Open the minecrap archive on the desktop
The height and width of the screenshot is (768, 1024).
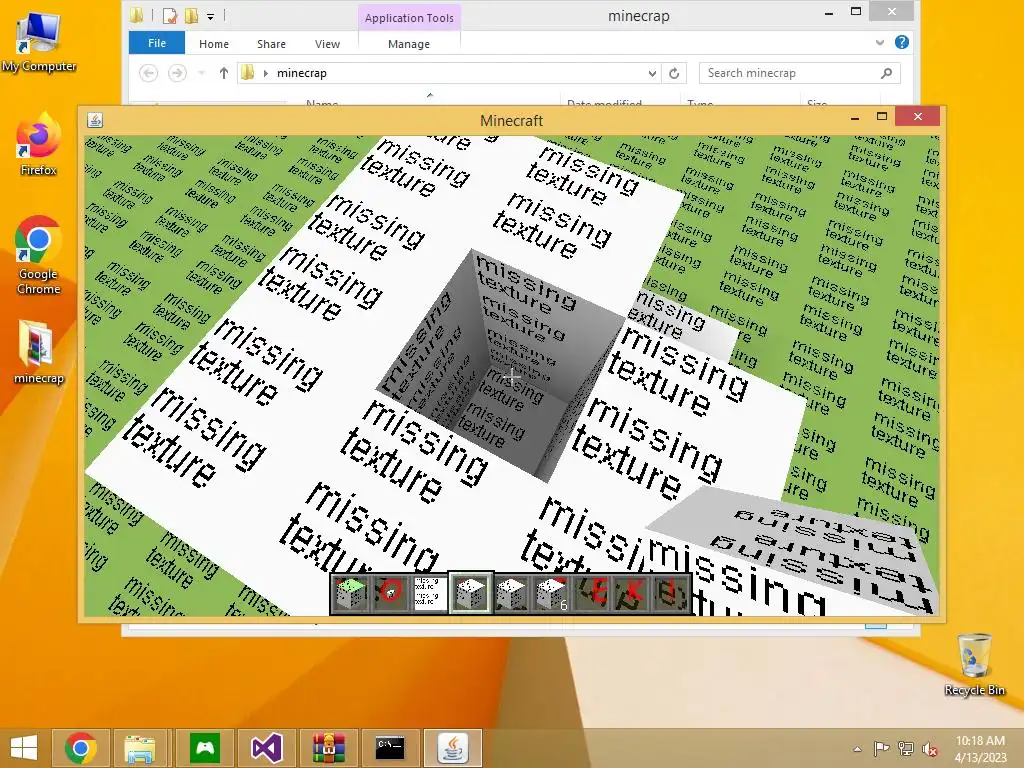click(x=39, y=352)
